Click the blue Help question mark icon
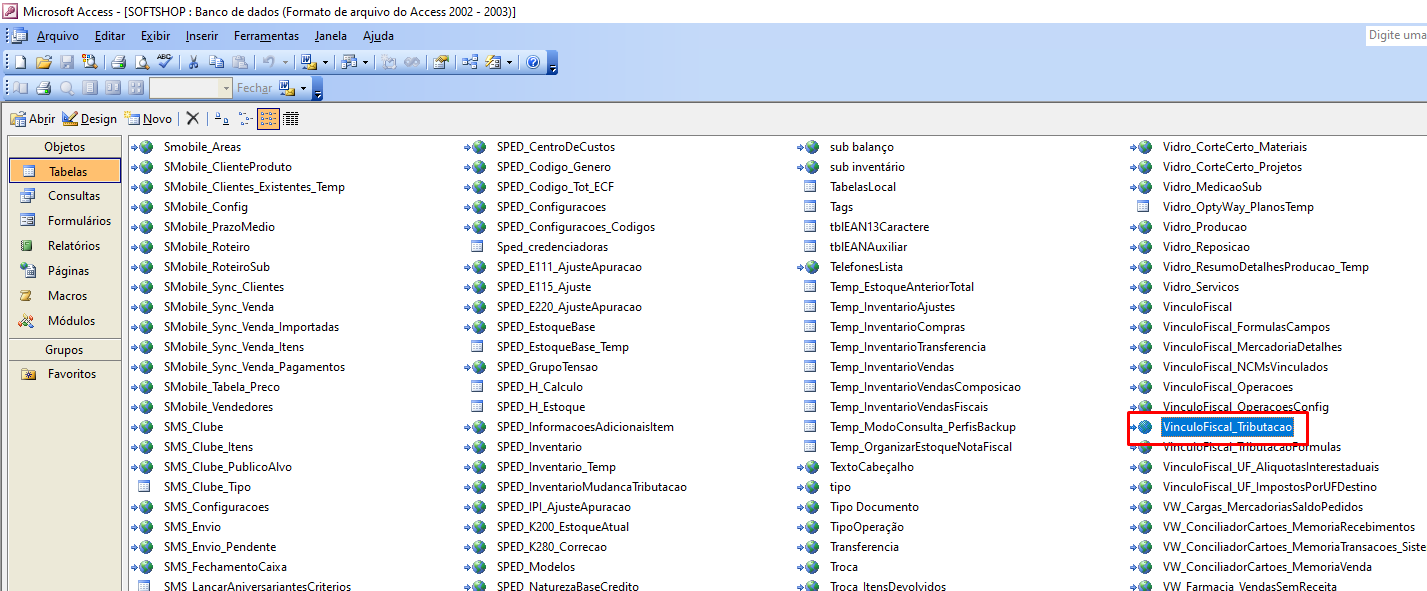 pos(532,62)
